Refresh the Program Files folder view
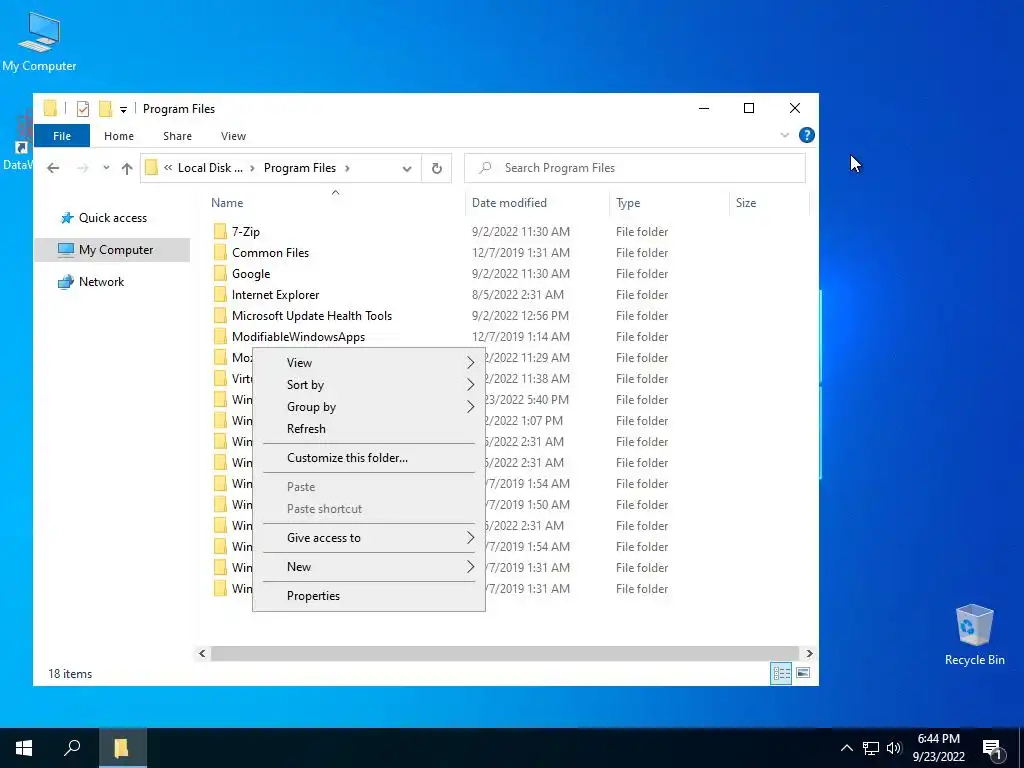Image resolution: width=1024 pixels, height=768 pixels. click(437, 168)
